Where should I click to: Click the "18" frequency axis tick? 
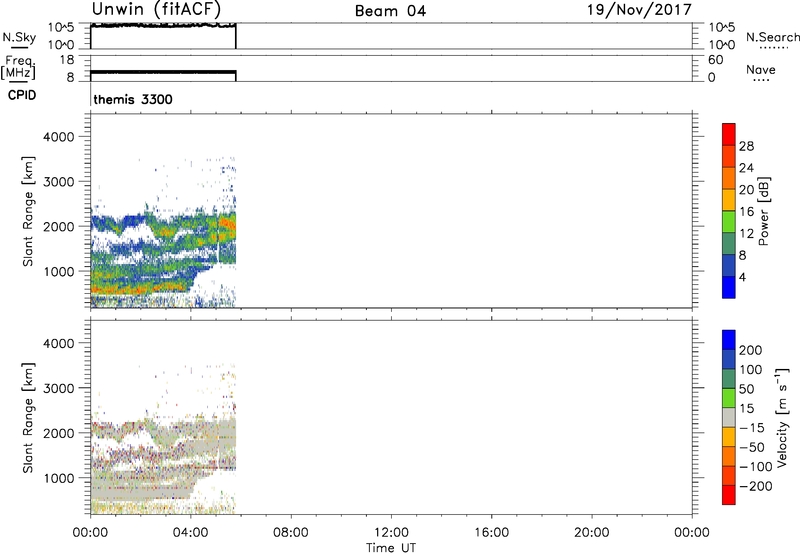(x=67, y=60)
